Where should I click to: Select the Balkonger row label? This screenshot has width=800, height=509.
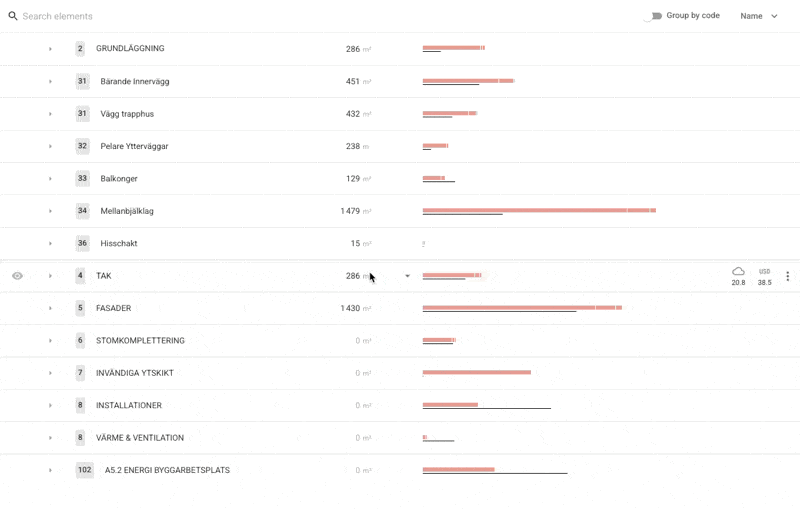(119, 179)
